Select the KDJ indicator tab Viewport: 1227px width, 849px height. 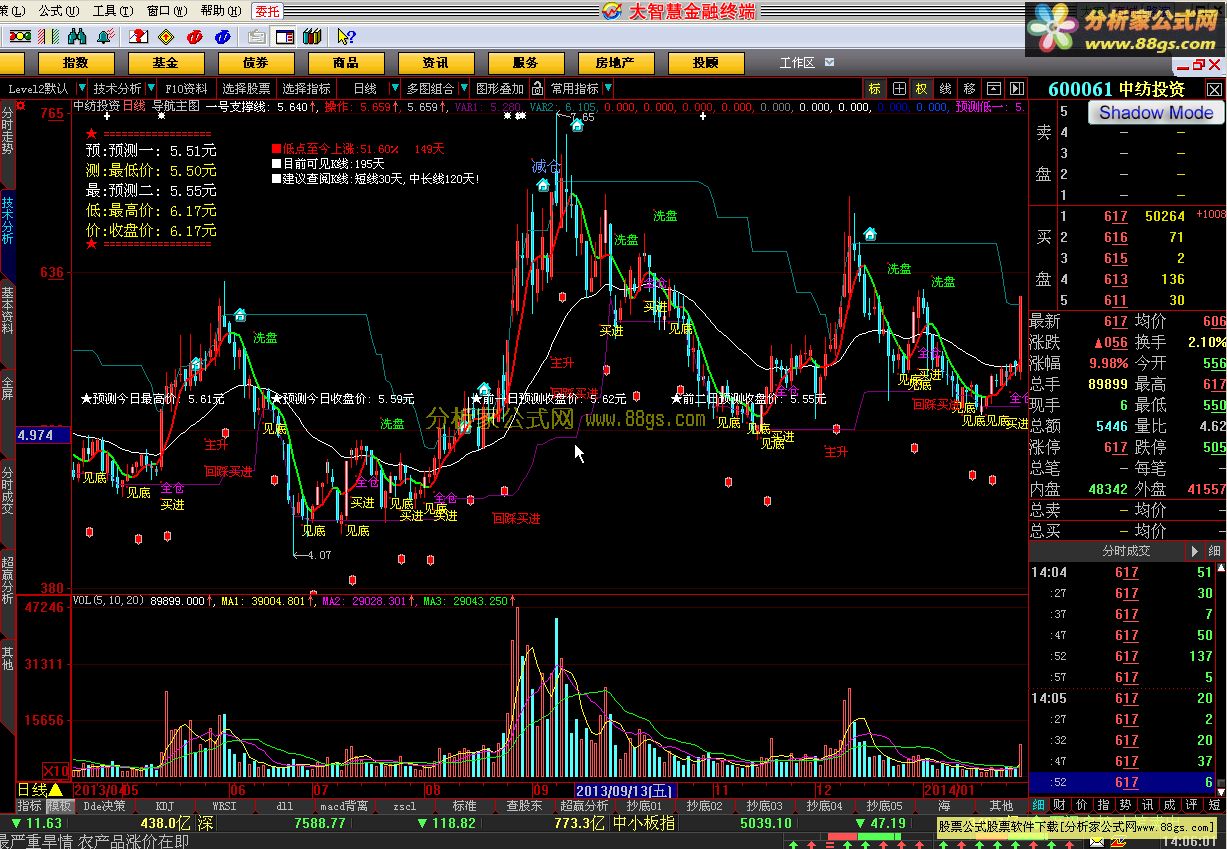[164, 806]
